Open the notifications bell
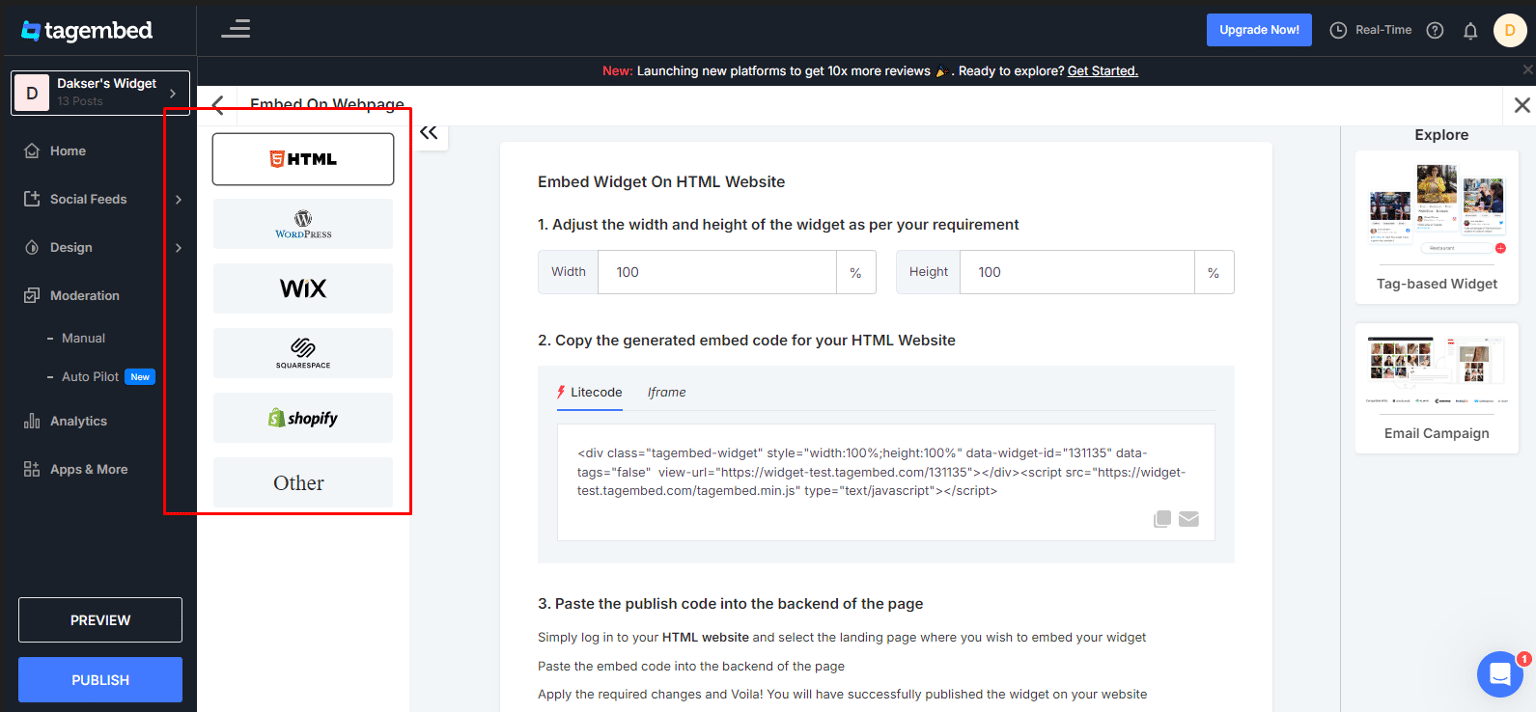 1470,30
